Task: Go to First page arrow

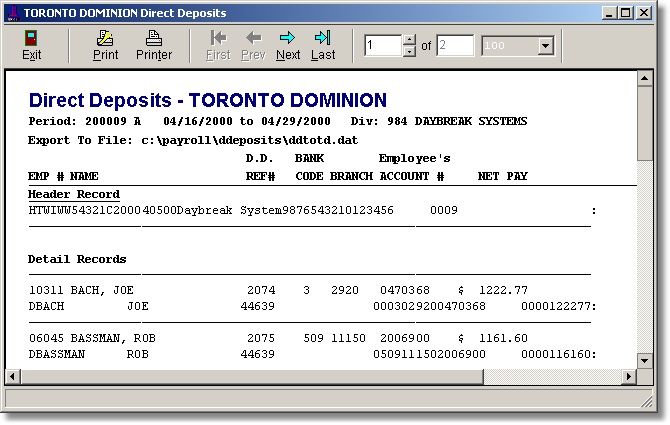Action: coord(218,38)
